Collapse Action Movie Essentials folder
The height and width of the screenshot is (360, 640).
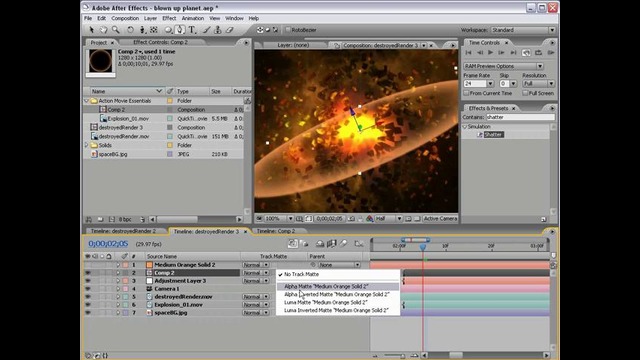(87, 101)
